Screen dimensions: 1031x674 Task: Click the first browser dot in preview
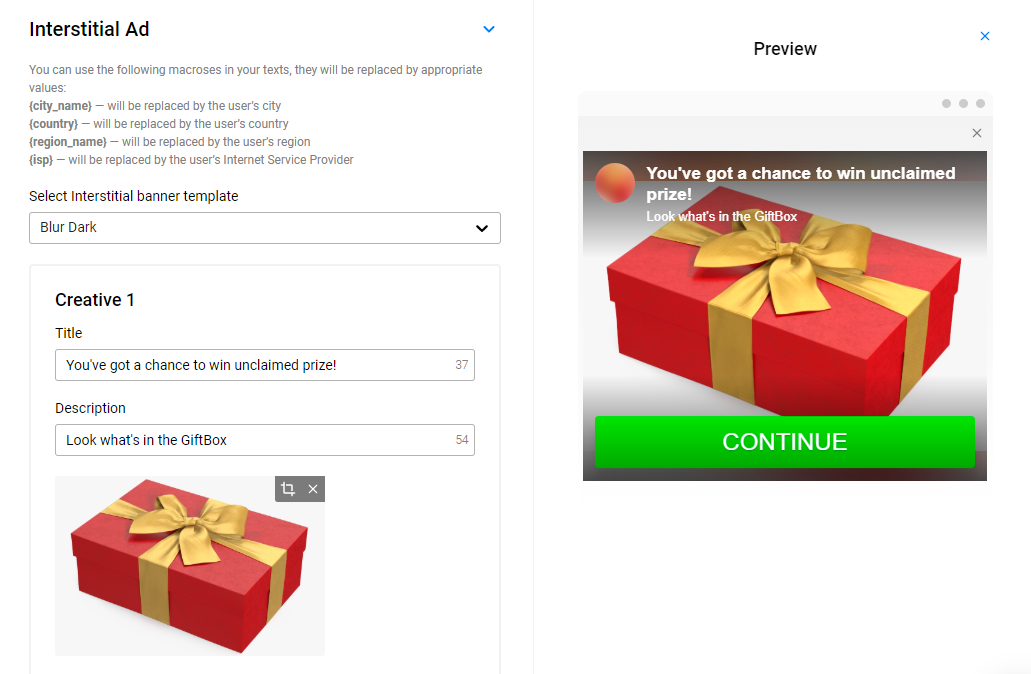point(946,103)
